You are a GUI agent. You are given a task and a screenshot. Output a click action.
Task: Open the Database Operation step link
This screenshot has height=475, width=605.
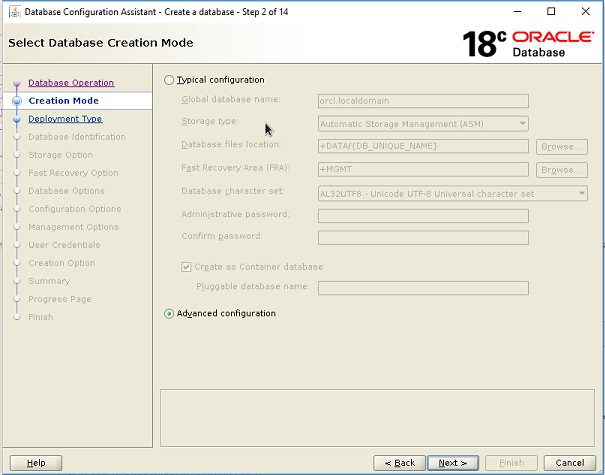71,83
